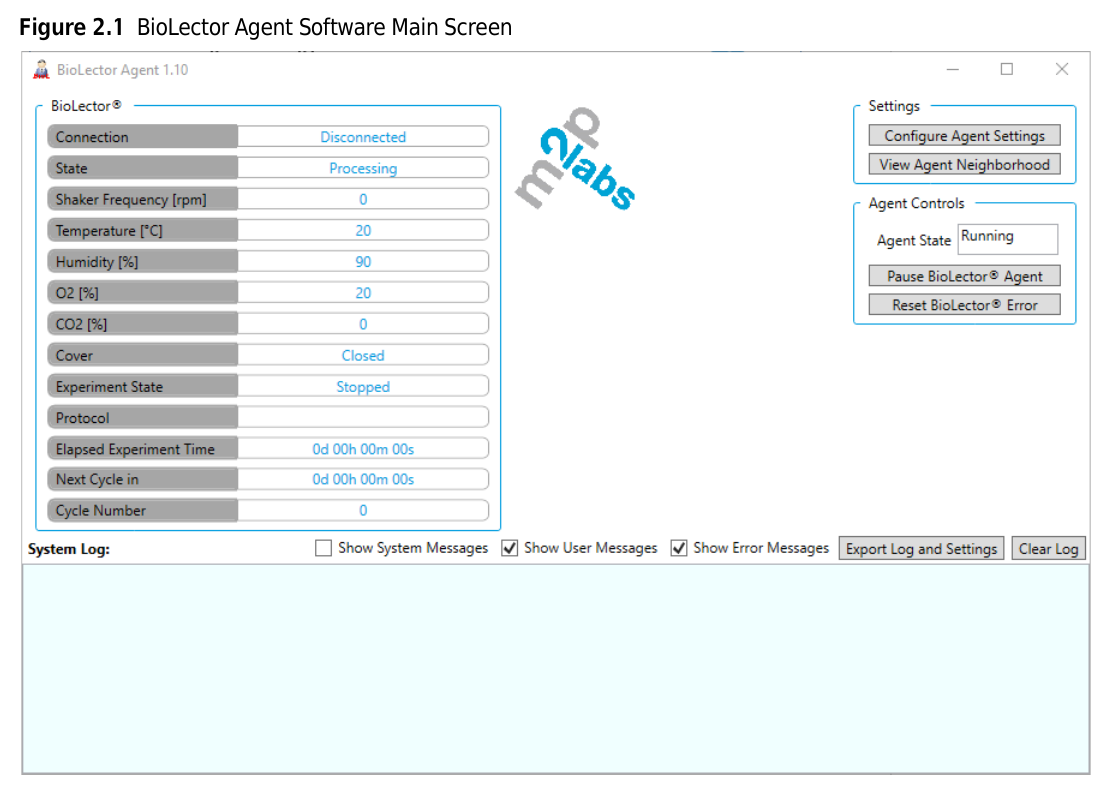Minimize the BioLector Agent window

point(952,69)
